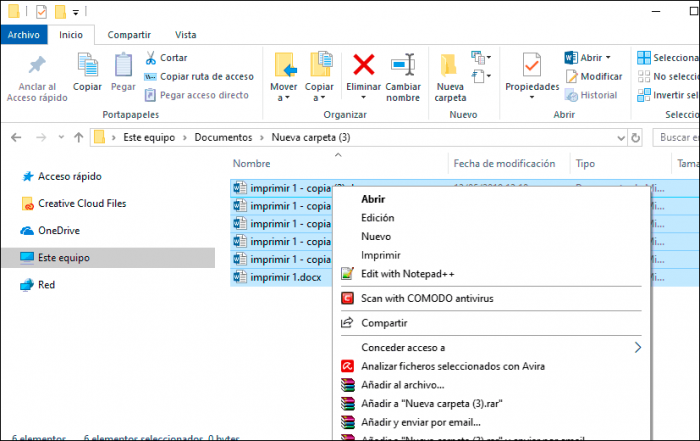Screen dimensions: 700x441
Task: Click Historial in the ribbon
Action: (591, 95)
